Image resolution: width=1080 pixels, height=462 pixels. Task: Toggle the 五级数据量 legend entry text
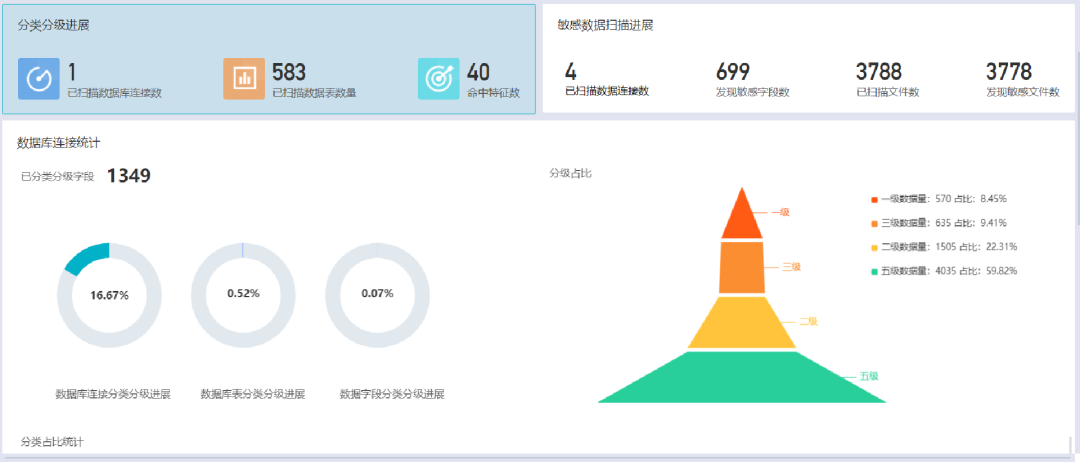[947, 271]
